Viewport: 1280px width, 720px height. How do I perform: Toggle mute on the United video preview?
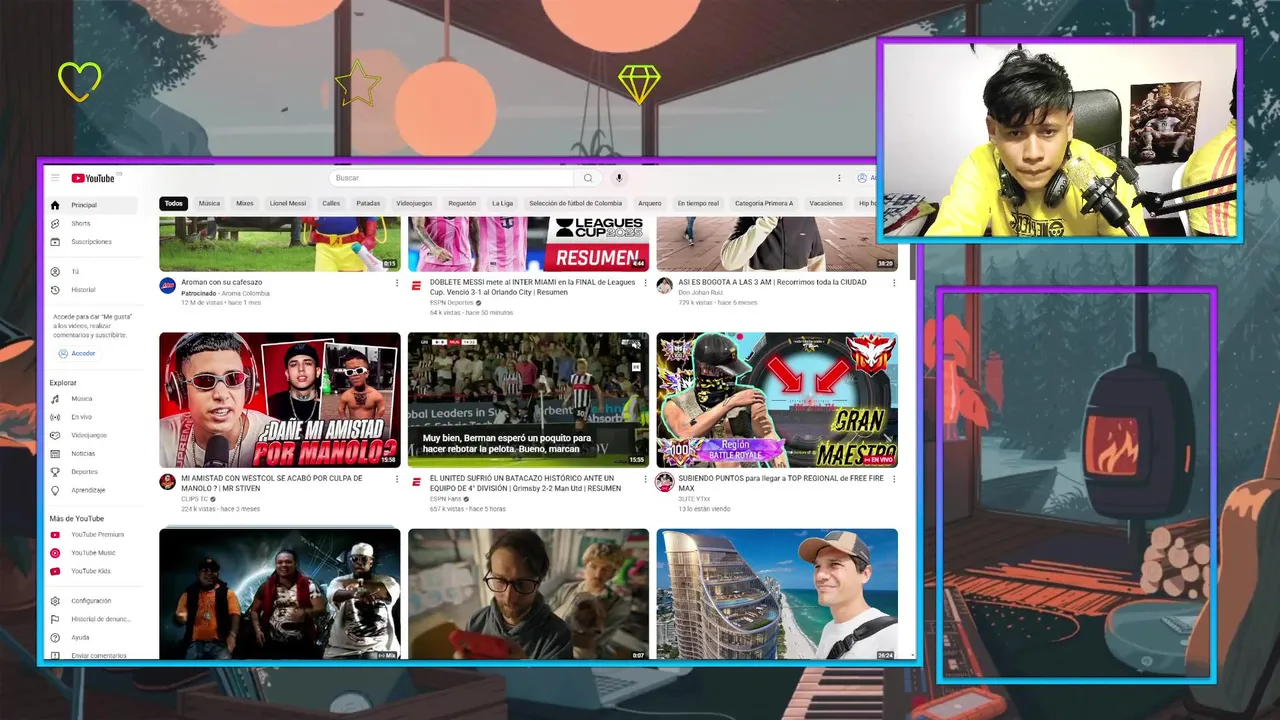[x=636, y=345]
